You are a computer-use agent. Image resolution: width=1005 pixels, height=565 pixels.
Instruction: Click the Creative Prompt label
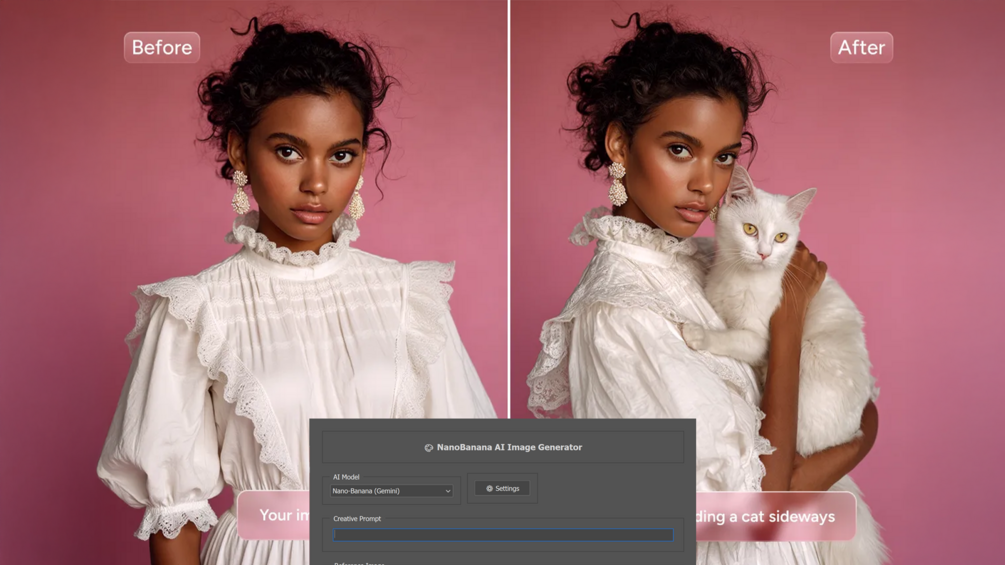click(x=357, y=518)
